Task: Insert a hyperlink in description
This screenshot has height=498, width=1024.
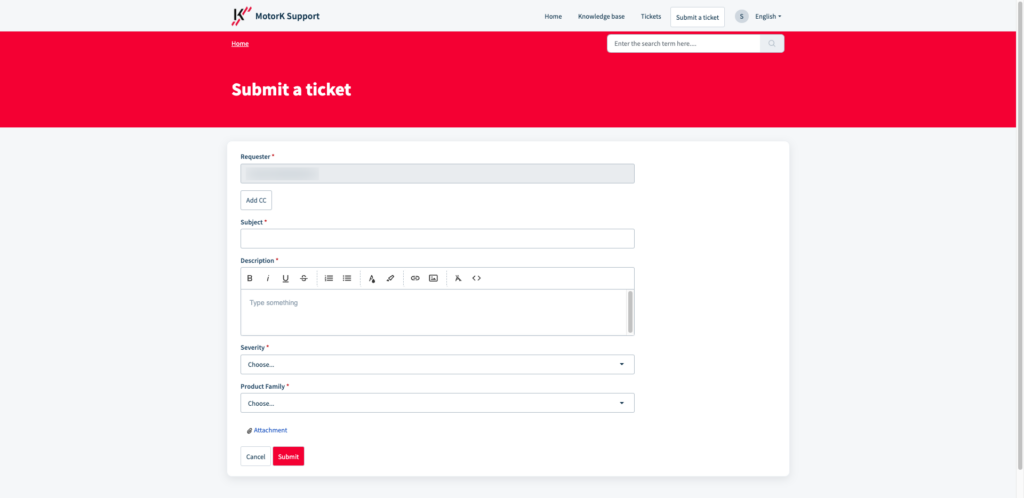Action: point(415,278)
